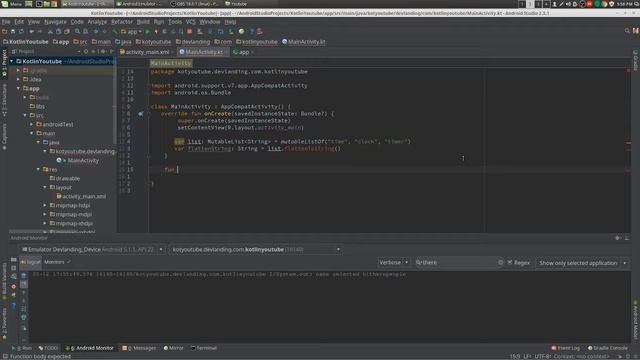The height and width of the screenshot is (360, 640).
Task: Collapse the KotlinYoutube project root
Action: coord(12,61)
